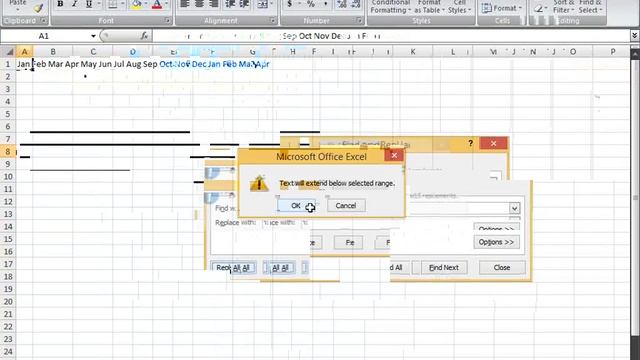640x360 pixels.
Task: Open the Borders dropdown arrow
Action: (x=122, y=4)
